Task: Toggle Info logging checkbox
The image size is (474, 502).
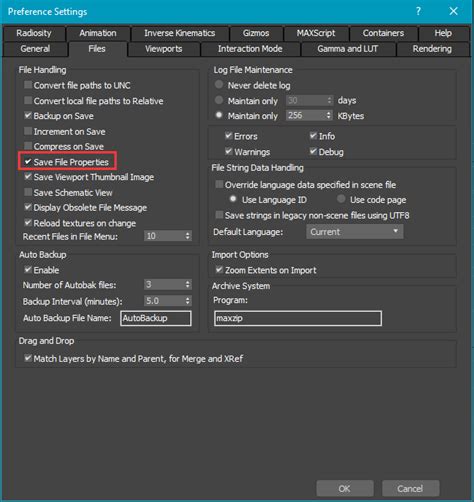Action: 313,136
